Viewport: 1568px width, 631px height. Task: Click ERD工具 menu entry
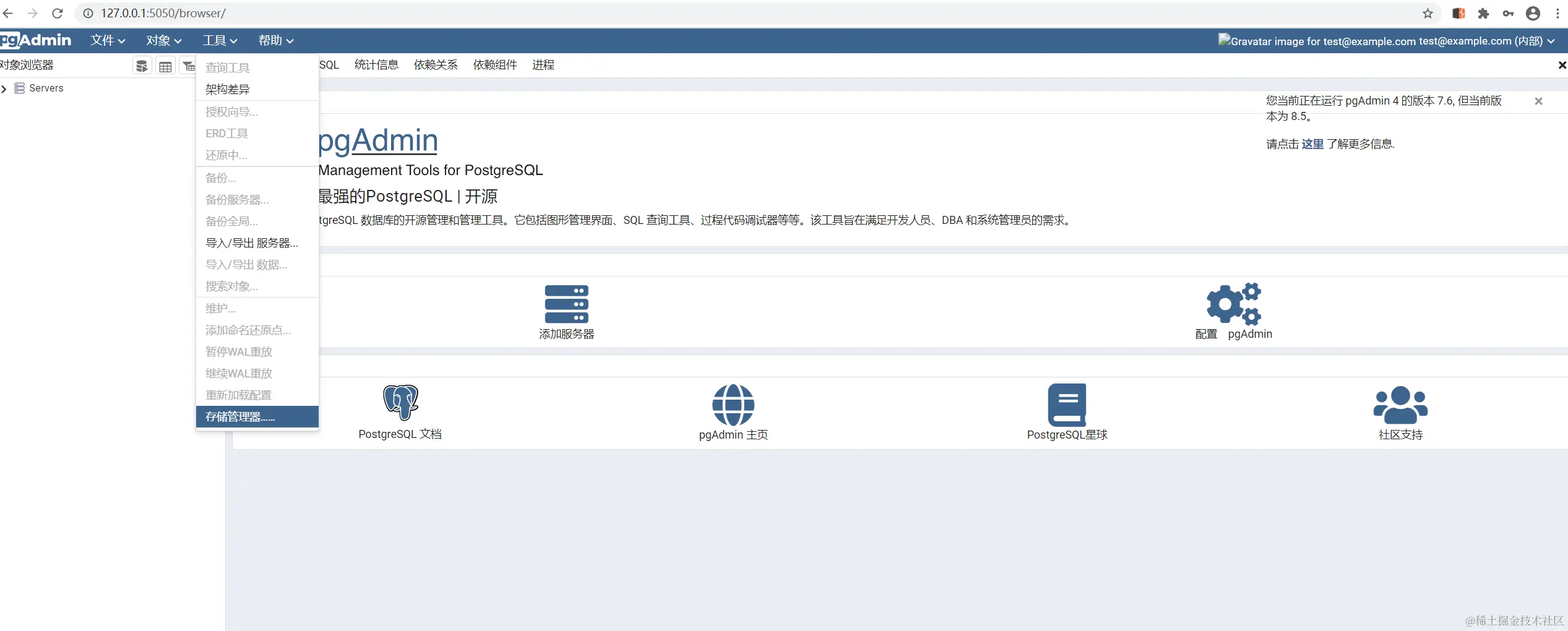coord(257,134)
